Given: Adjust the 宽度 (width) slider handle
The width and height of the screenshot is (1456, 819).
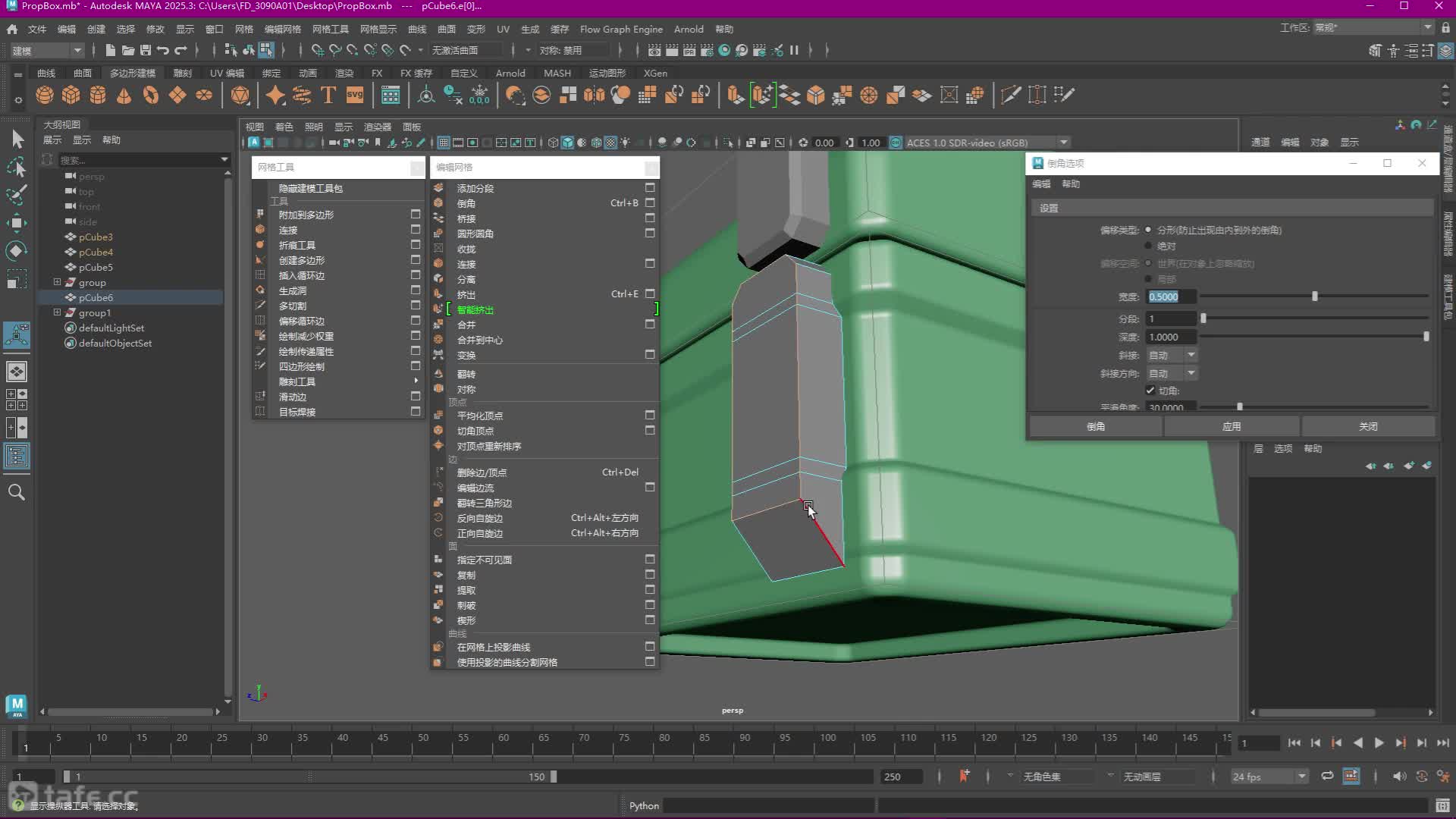Looking at the screenshot, I should 1315,297.
